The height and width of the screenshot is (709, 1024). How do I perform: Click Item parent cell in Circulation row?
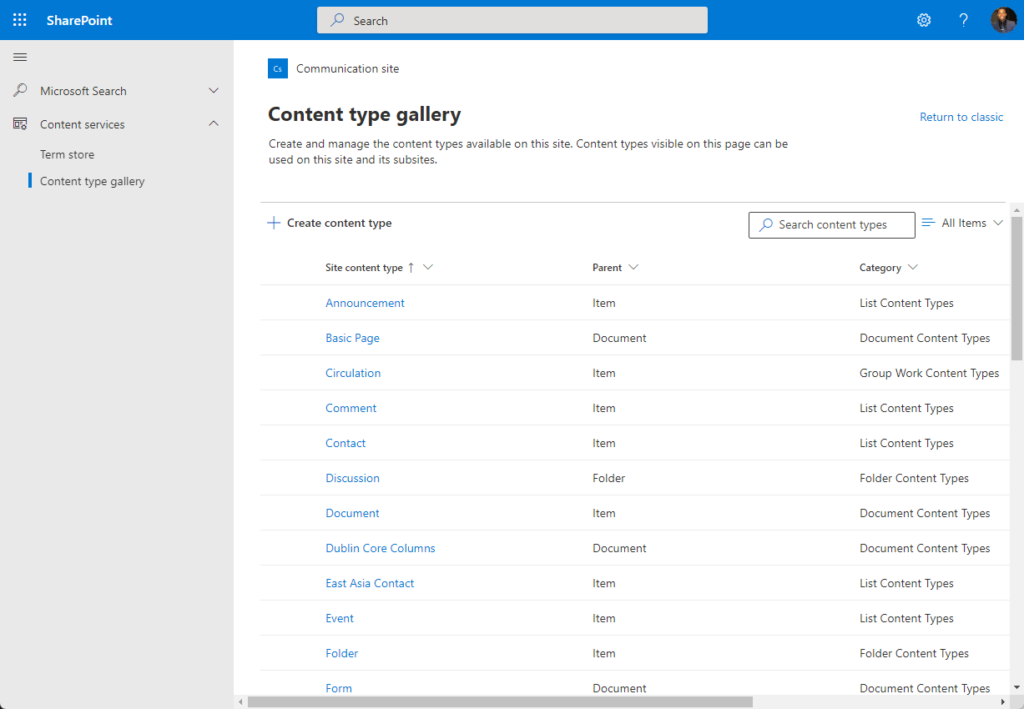[603, 373]
